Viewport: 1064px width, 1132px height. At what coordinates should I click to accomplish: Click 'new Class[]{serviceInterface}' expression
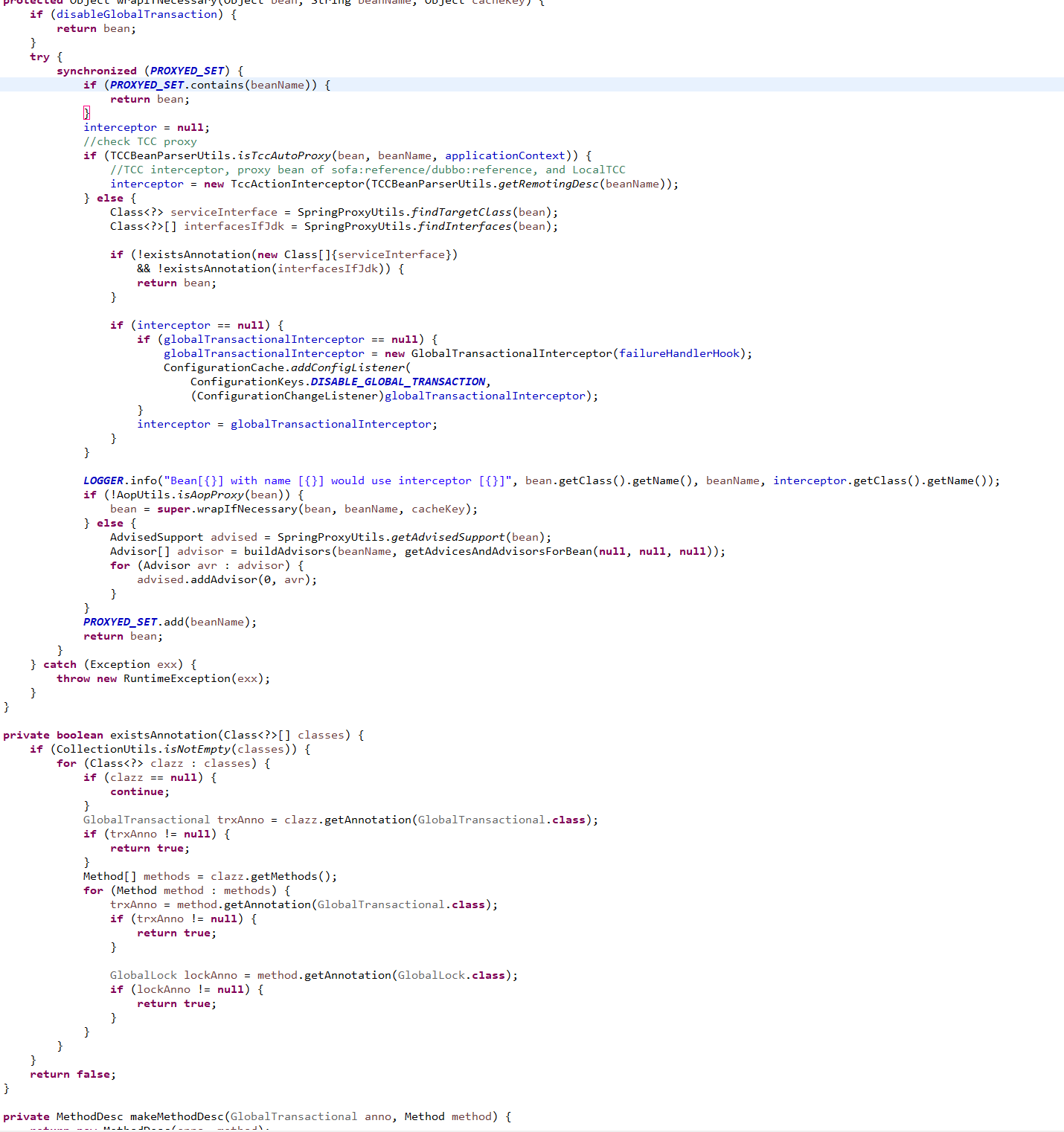click(x=354, y=254)
